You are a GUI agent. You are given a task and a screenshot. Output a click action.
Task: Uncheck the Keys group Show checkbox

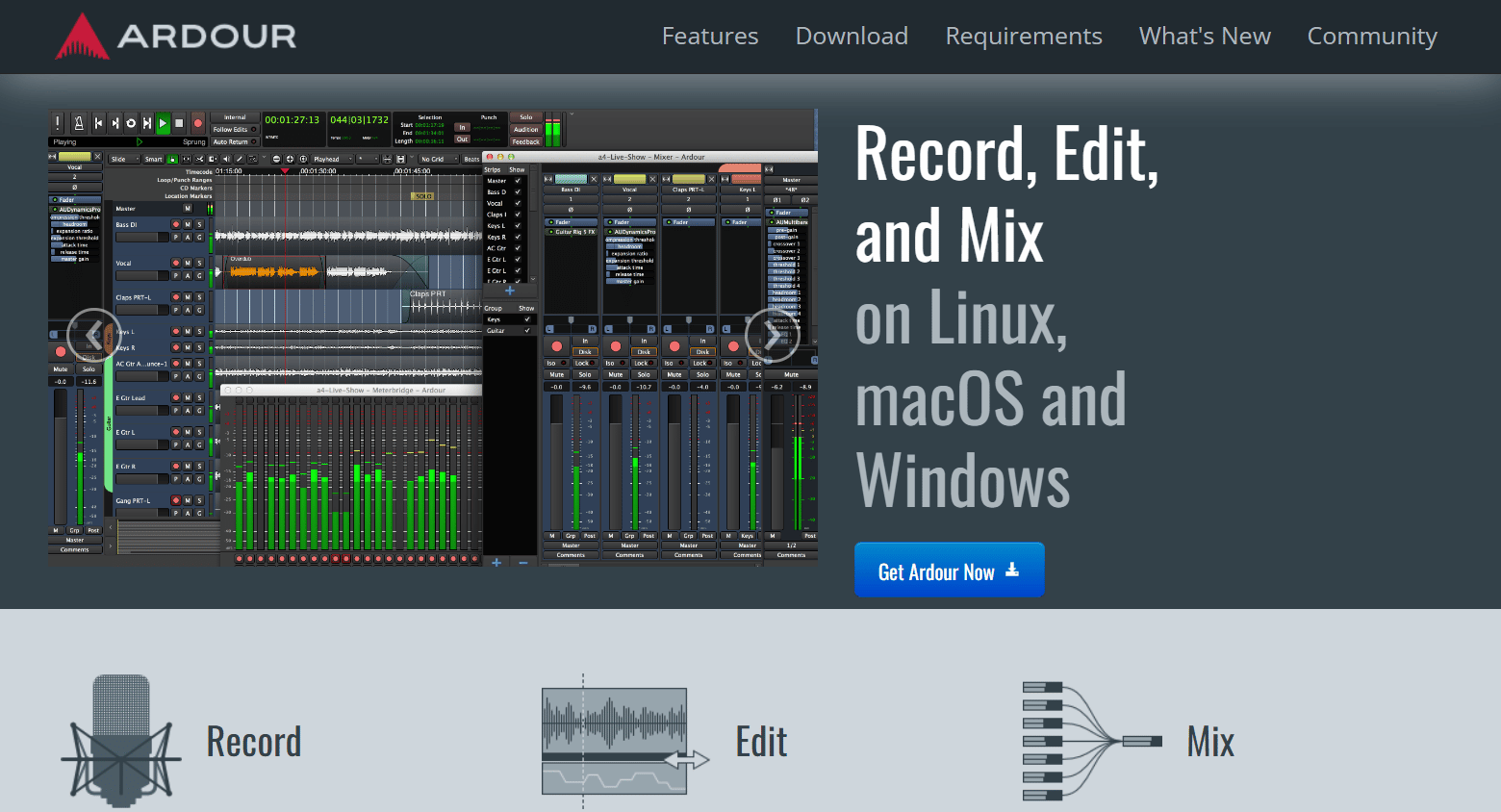[x=527, y=319]
